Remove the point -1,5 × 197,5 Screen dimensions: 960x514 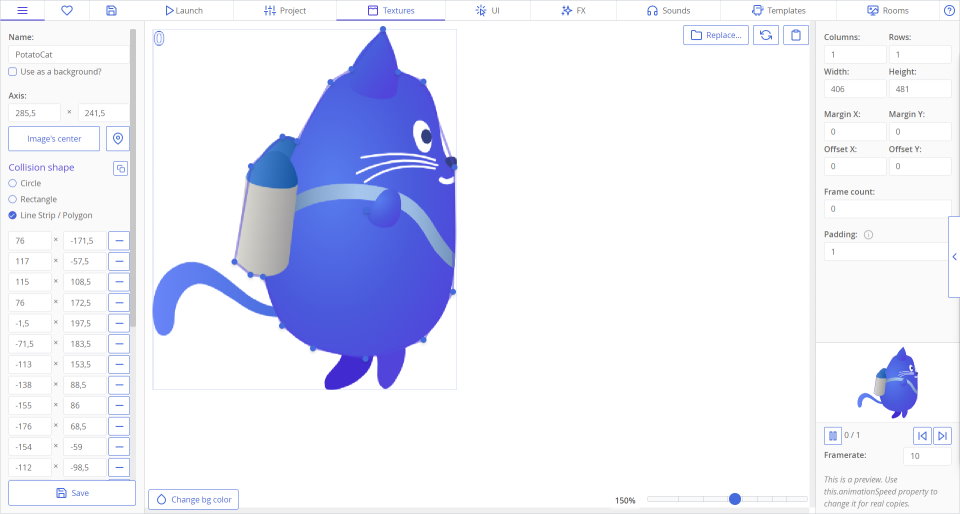point(119,323)
